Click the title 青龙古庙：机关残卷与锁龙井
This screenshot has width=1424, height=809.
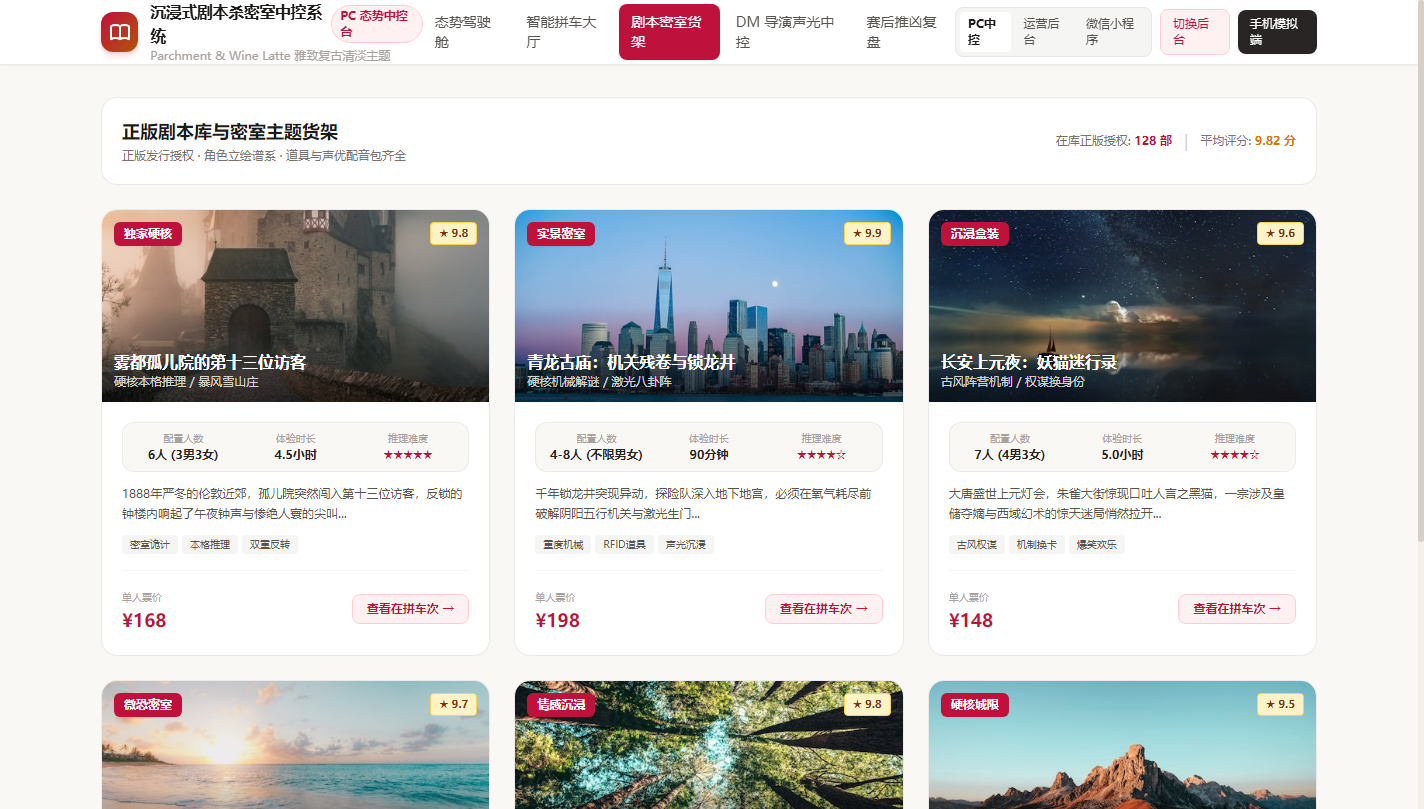pos(631,362)
